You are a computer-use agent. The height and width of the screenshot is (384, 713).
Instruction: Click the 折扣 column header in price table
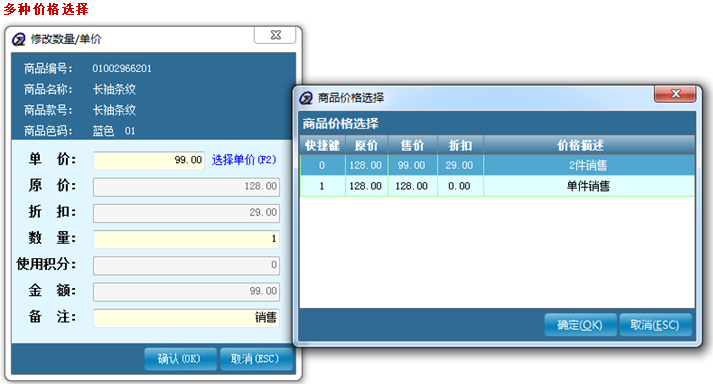(460, 145)
